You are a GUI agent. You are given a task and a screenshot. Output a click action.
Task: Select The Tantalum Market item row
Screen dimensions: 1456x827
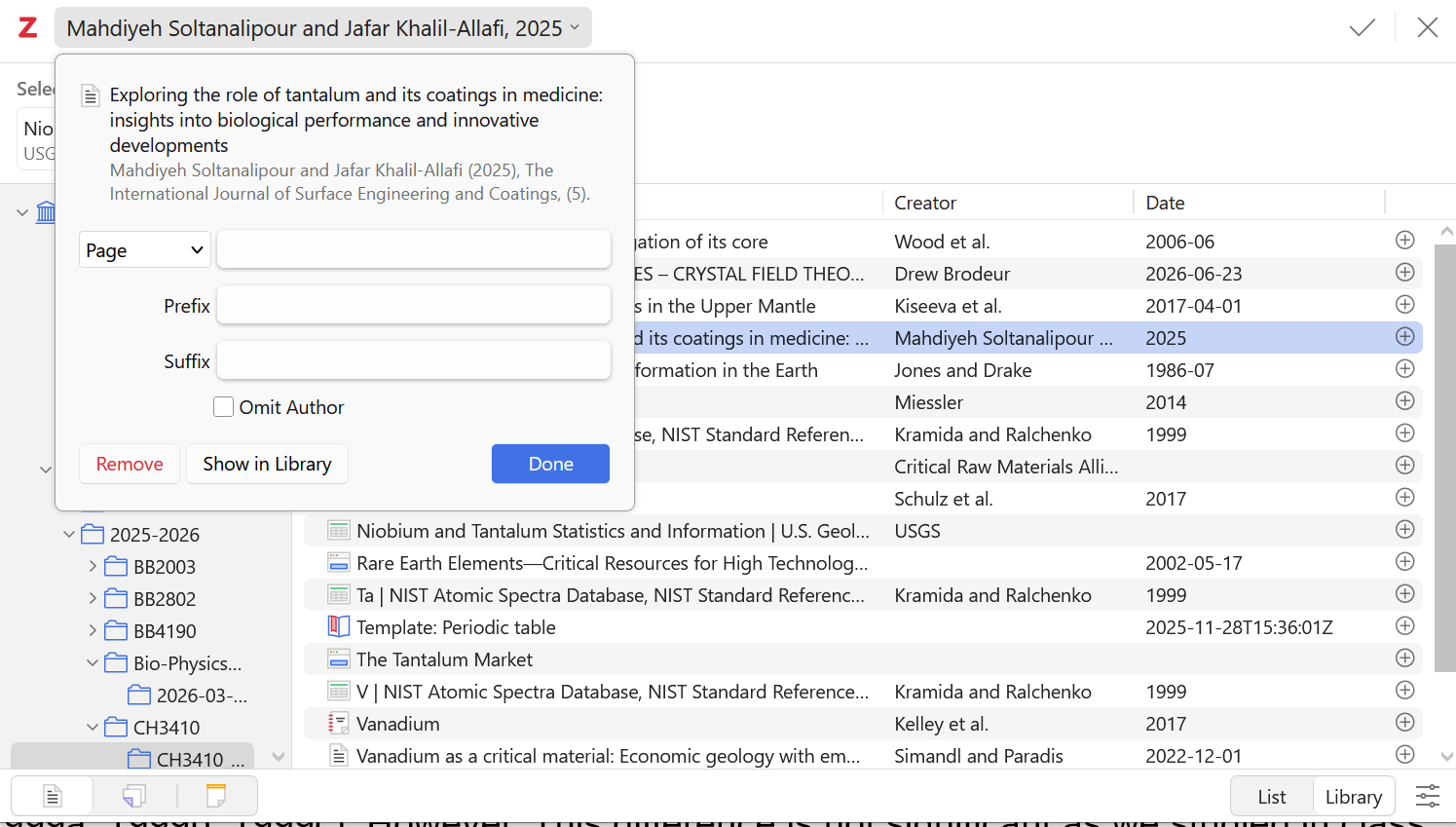(x=863, y=659)
